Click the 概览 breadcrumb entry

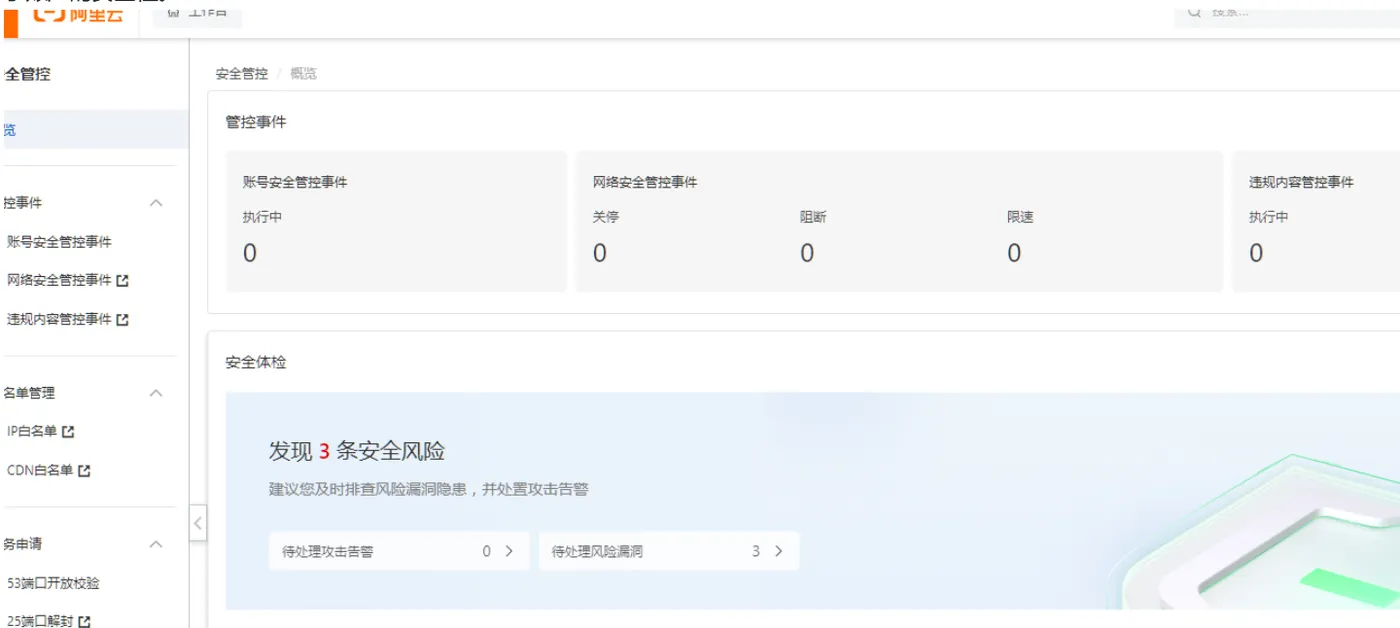(303, 74)
